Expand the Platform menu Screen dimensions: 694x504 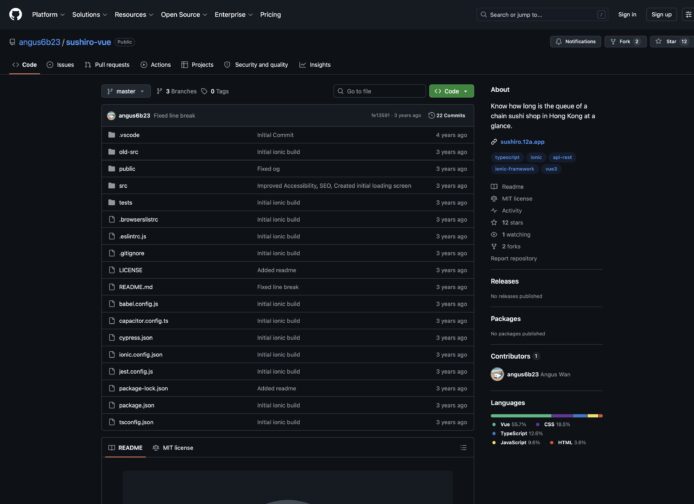[48, 15]
